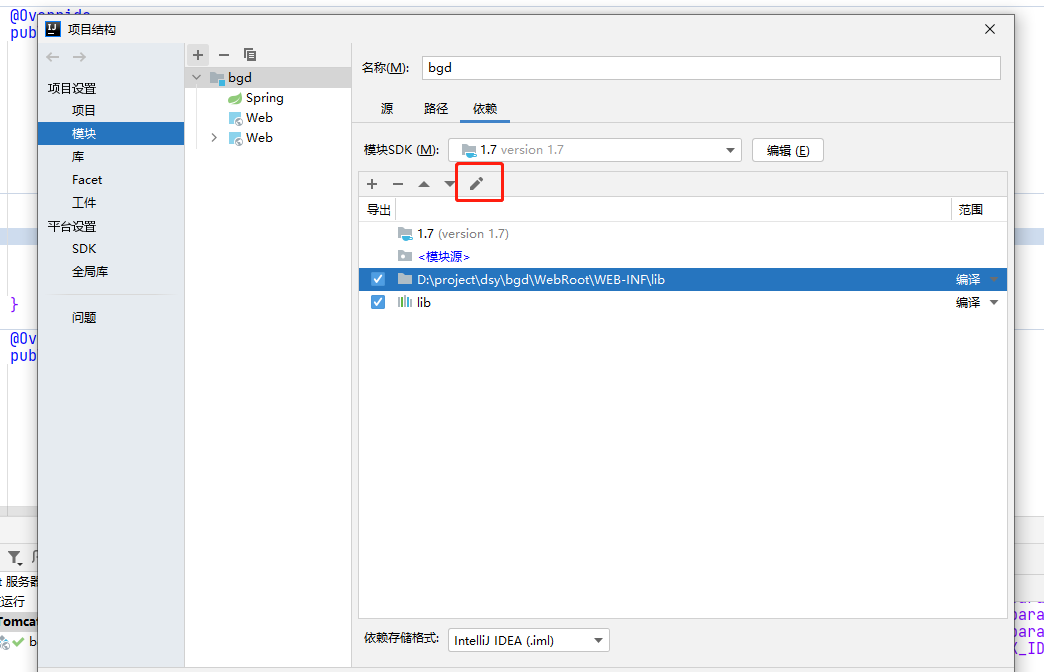The image size is (1044, 672).
Task: Select the 1.7 (version 1.7) dependency row
Action: (x=682, y=234)
